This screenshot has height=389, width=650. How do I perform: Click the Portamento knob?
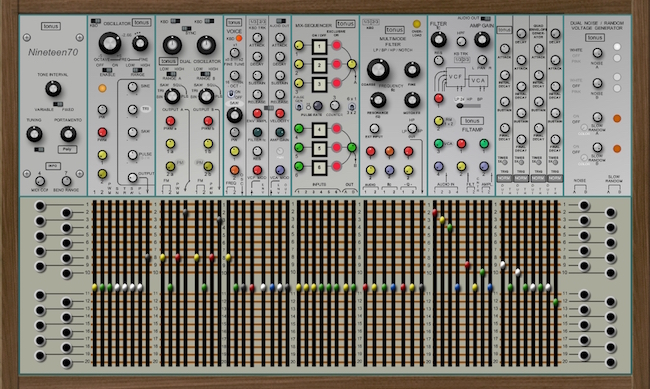point(68,134)
